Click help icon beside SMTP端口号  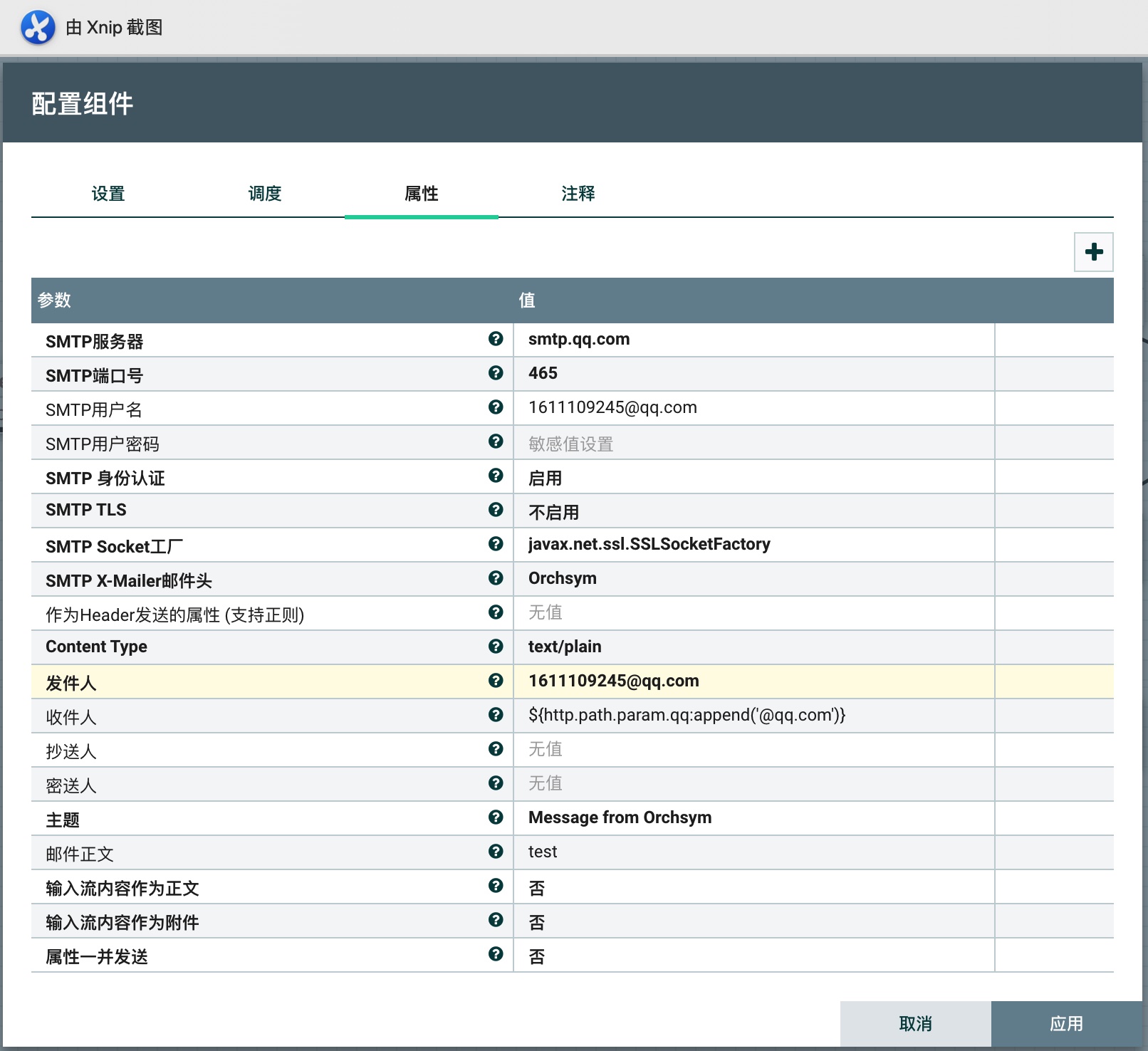(x=496, y=373)
